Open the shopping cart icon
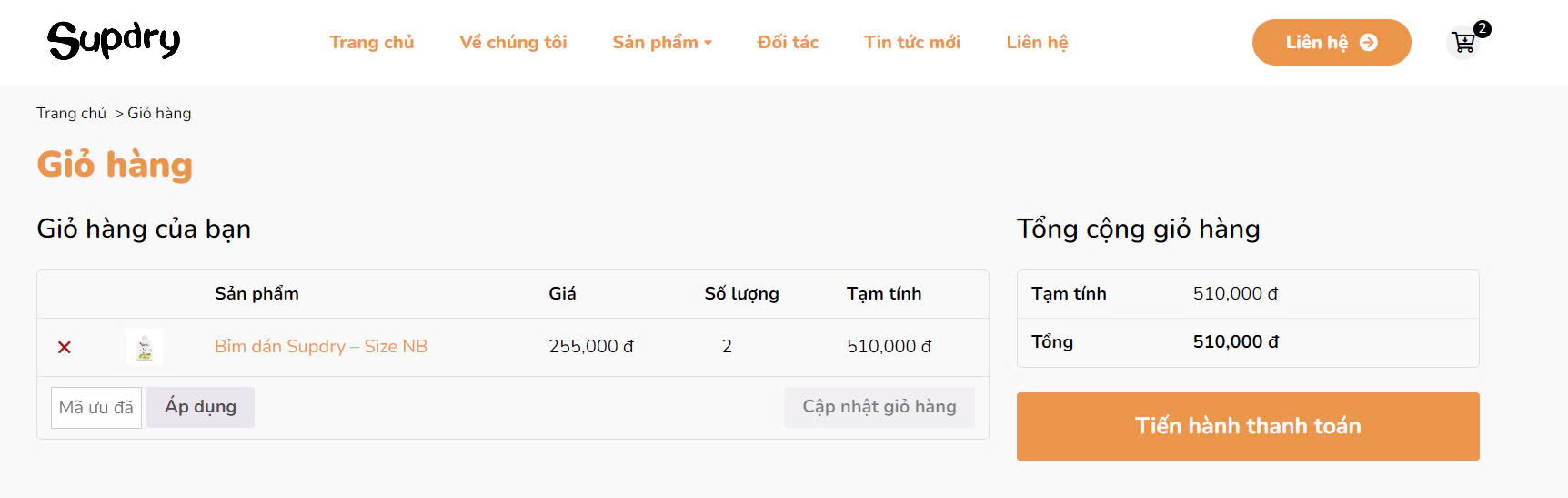The height and width of the screenshot is (498, 1568). [1462, 43]
